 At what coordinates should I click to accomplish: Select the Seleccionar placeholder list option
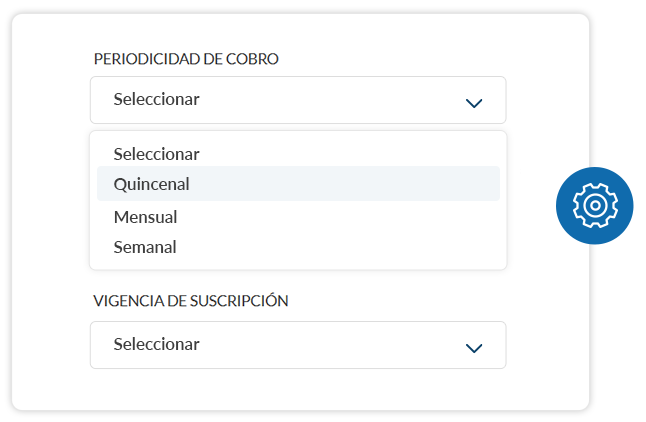157,154
